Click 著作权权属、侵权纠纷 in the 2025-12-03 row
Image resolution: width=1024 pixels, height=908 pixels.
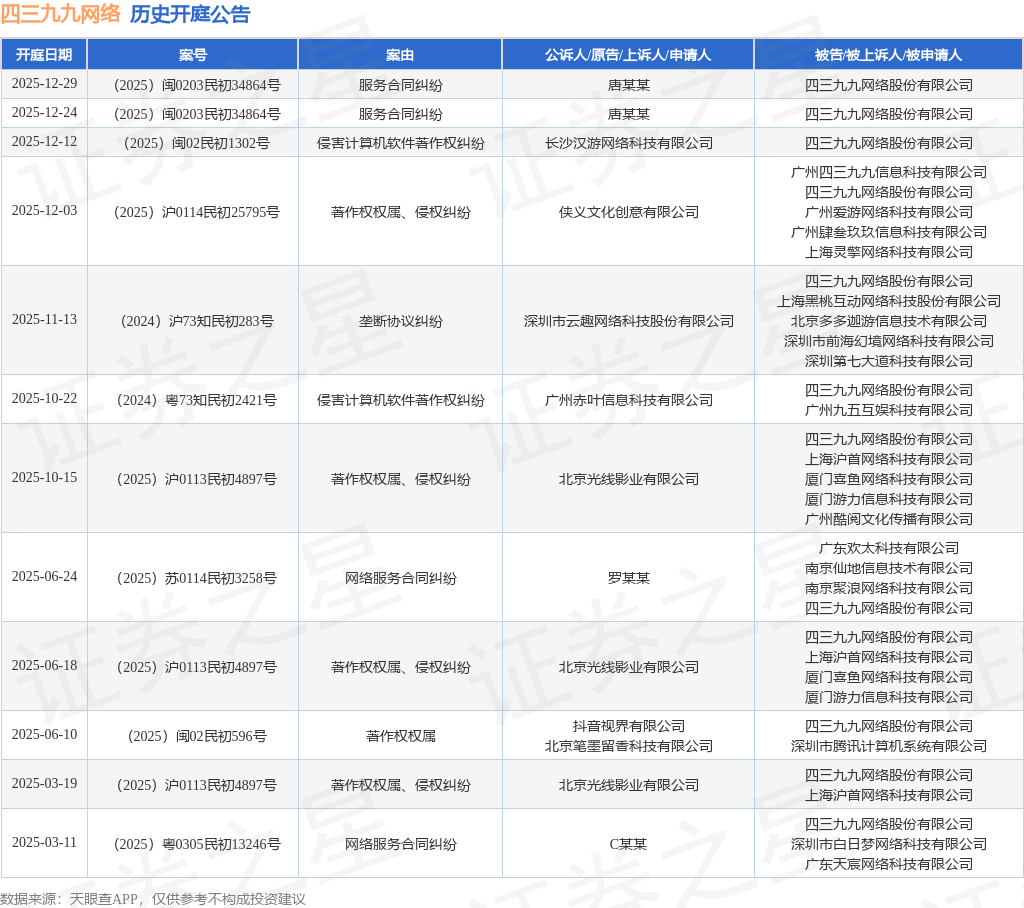(x=400, y=212)
